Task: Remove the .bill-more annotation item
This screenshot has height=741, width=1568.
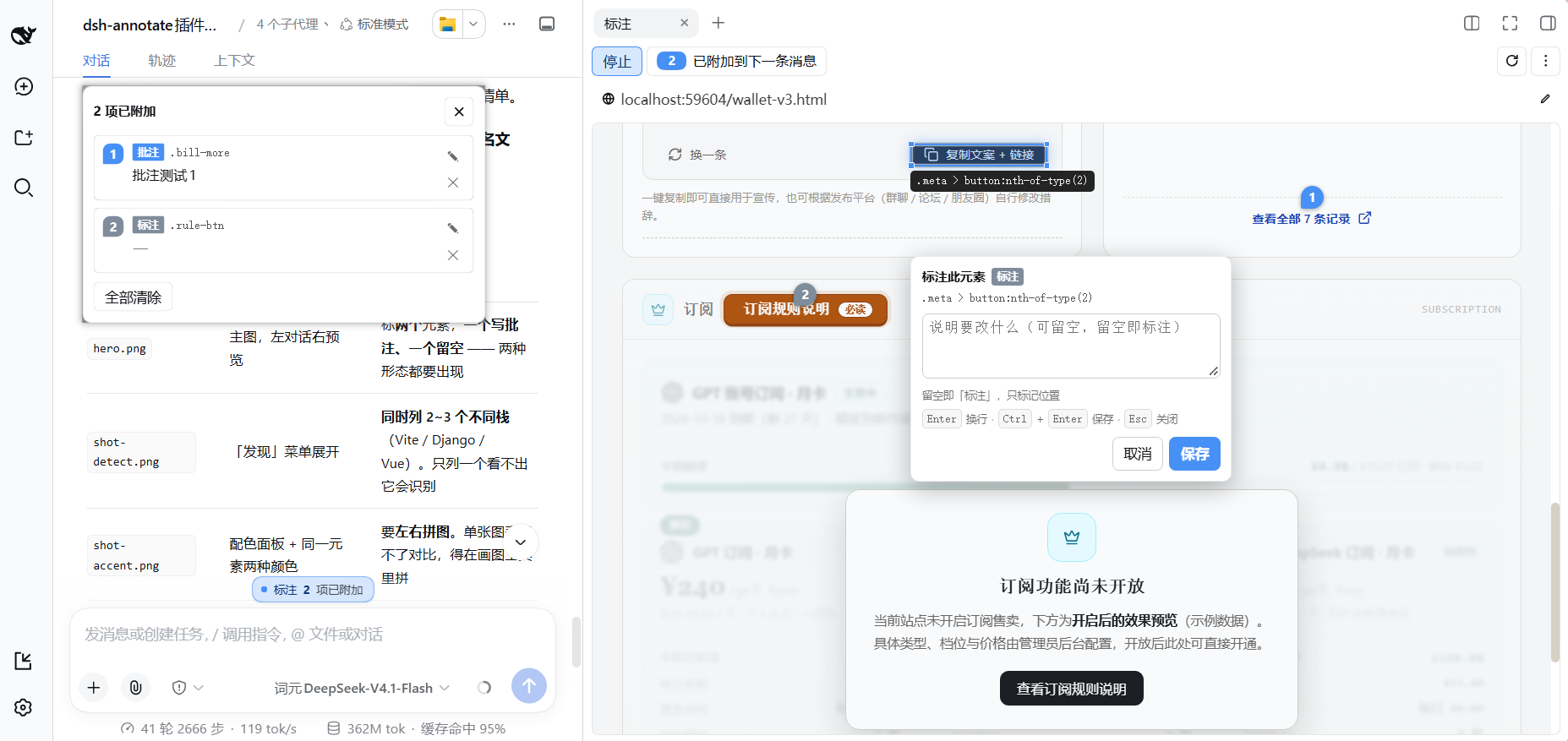Action: click(453, 183)
